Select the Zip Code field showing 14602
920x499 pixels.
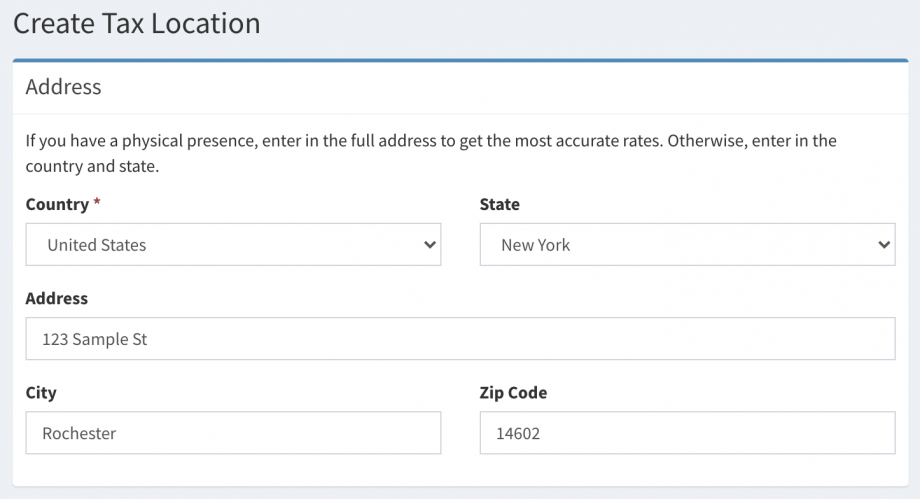687,433
